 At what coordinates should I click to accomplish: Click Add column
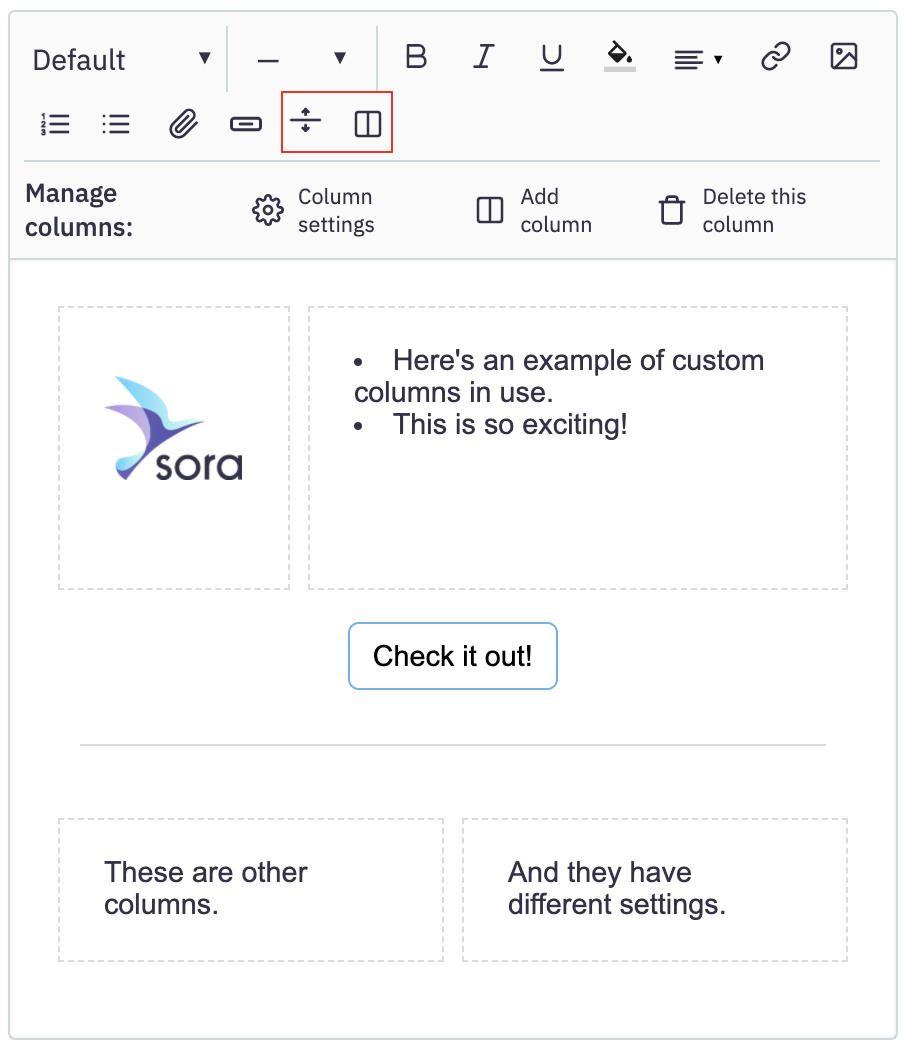pyautogui.click(x=534, y=210)
